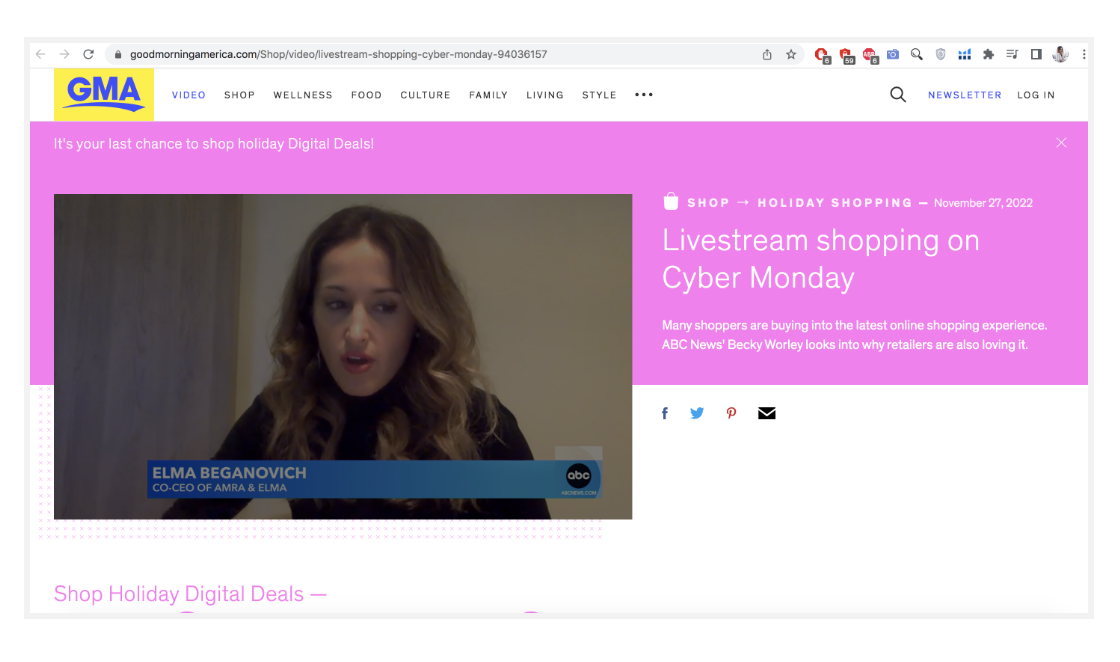Open the VIDEO section in navigation
1120x662 pixels.
pyautogui.click(x=189, y=95)
